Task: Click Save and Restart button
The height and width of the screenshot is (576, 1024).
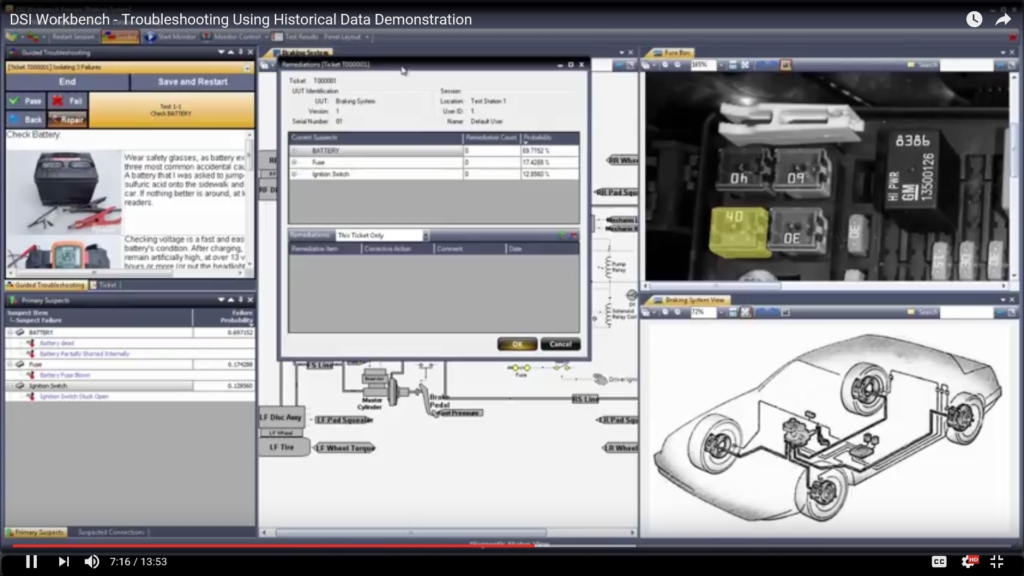Action: 193,82
